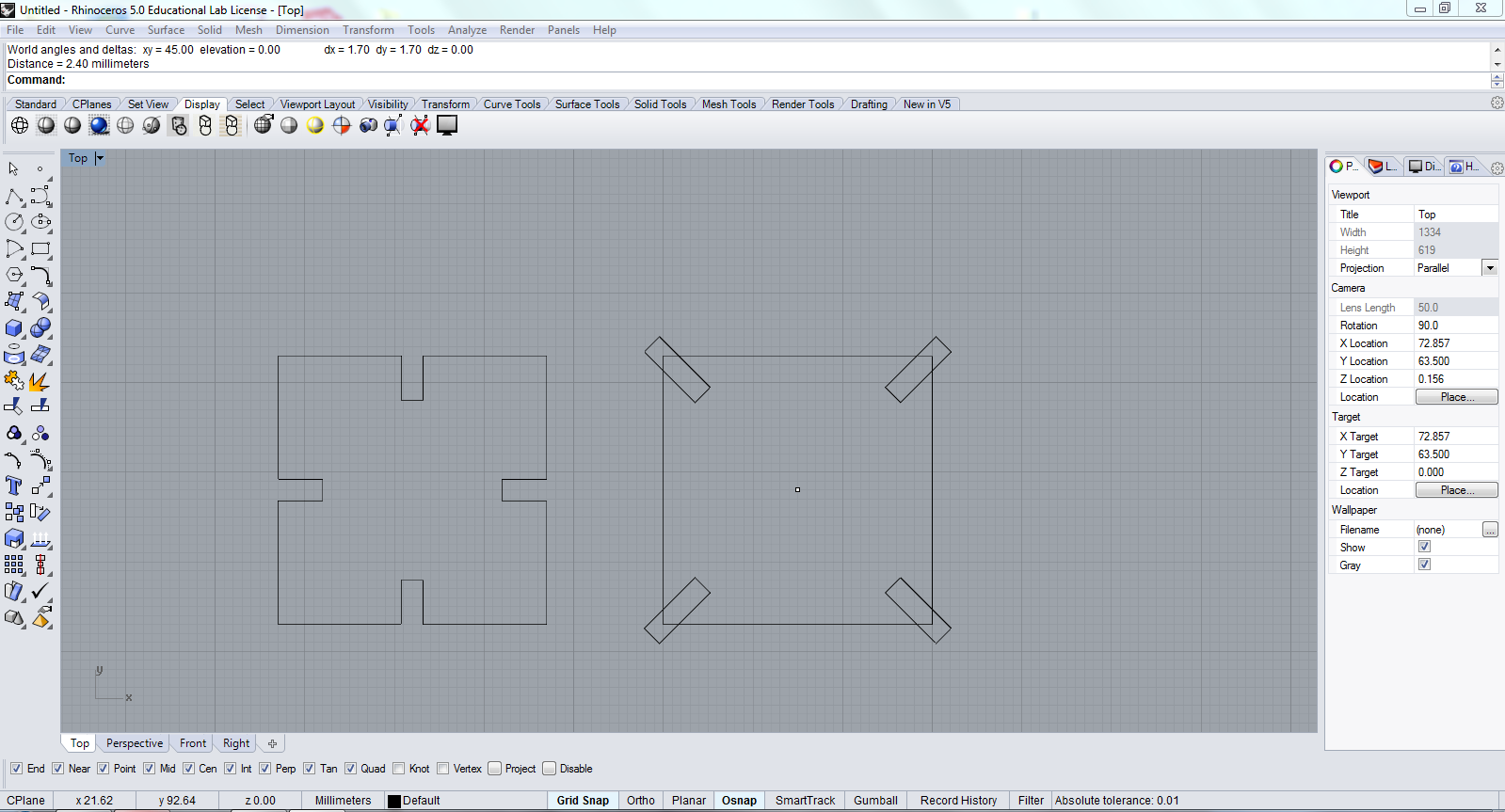The image size is (1505, 812).
Task: Enable the Vertex osnap checkbox
Action: pyautogui.click(x=443, y=769)
